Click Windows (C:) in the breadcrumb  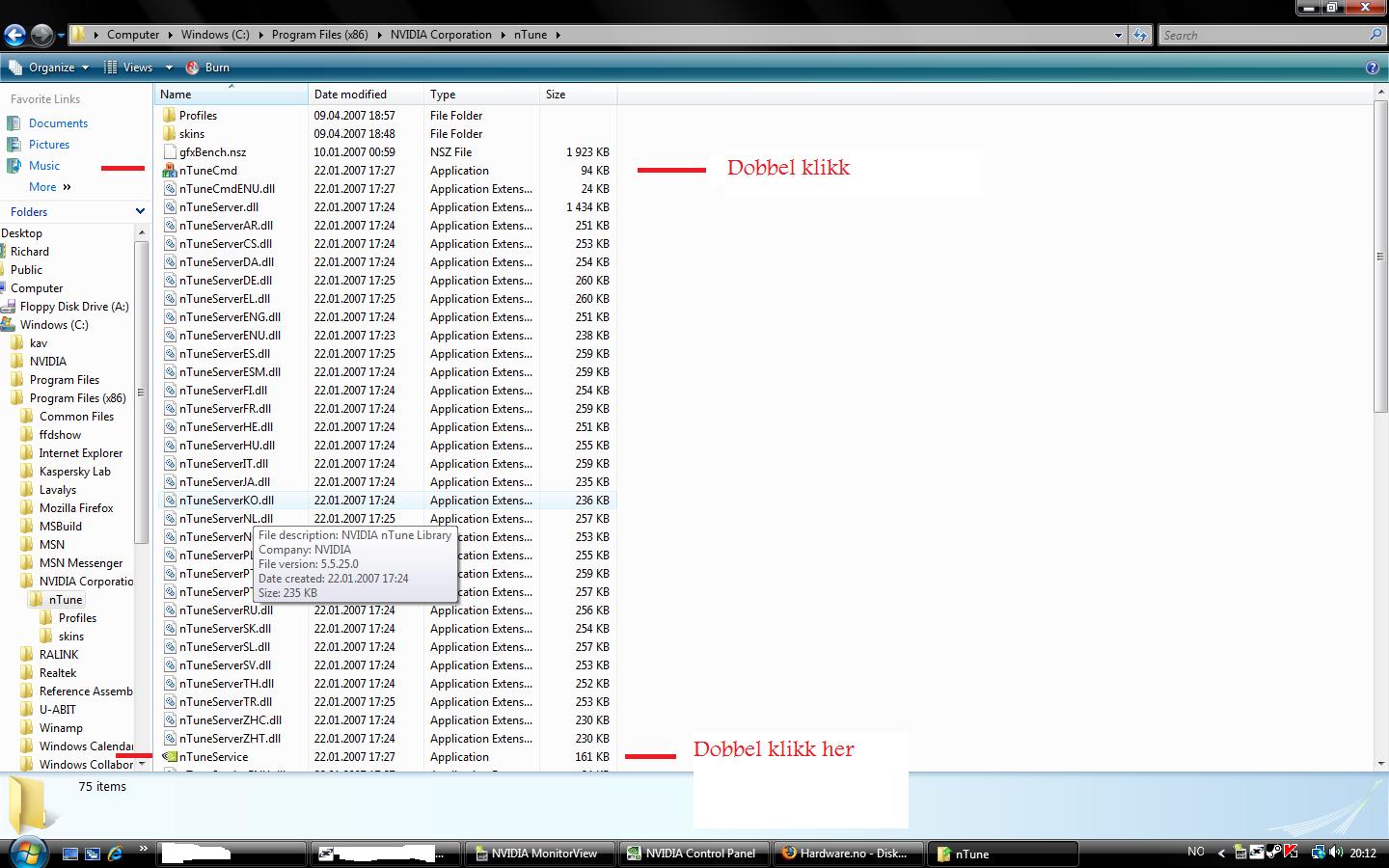tap(215, 35)
